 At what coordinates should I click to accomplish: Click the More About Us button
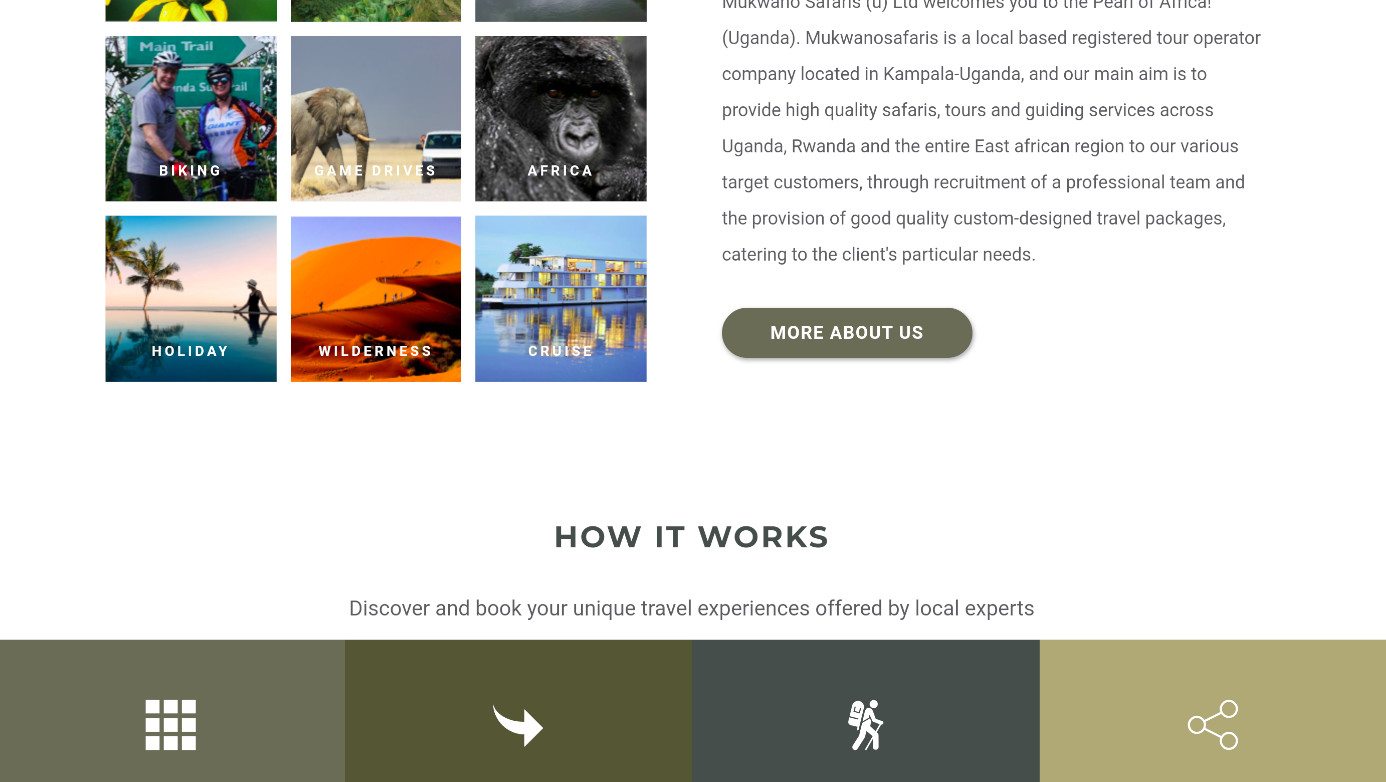847,333
